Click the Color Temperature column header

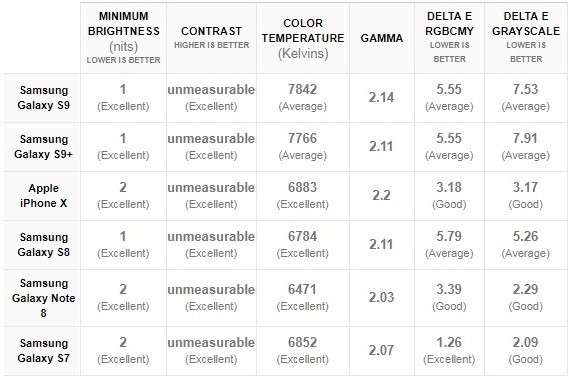pyautogui.click(x=303, y=38)
